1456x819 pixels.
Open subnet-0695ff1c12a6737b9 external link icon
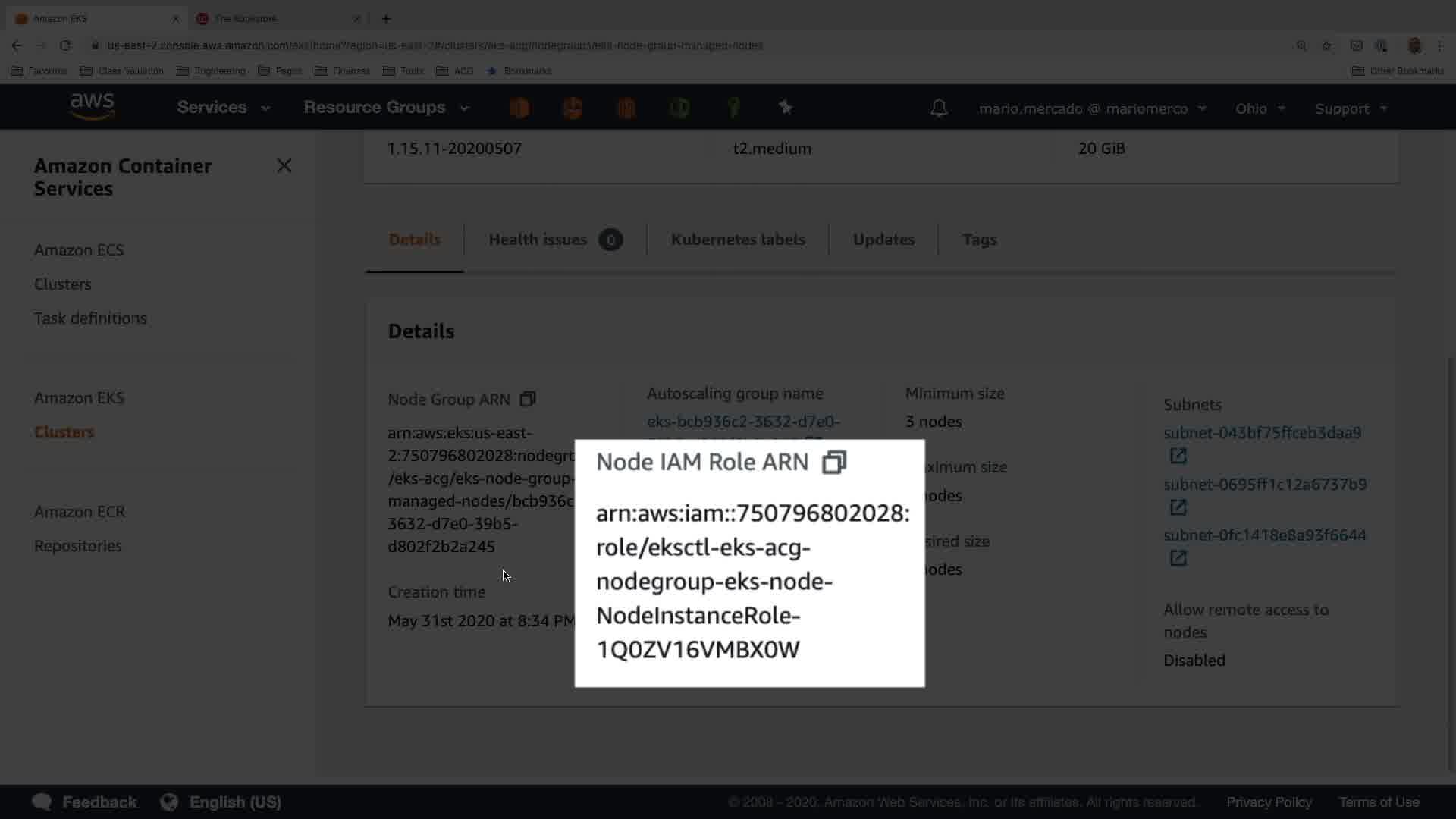1178,507
